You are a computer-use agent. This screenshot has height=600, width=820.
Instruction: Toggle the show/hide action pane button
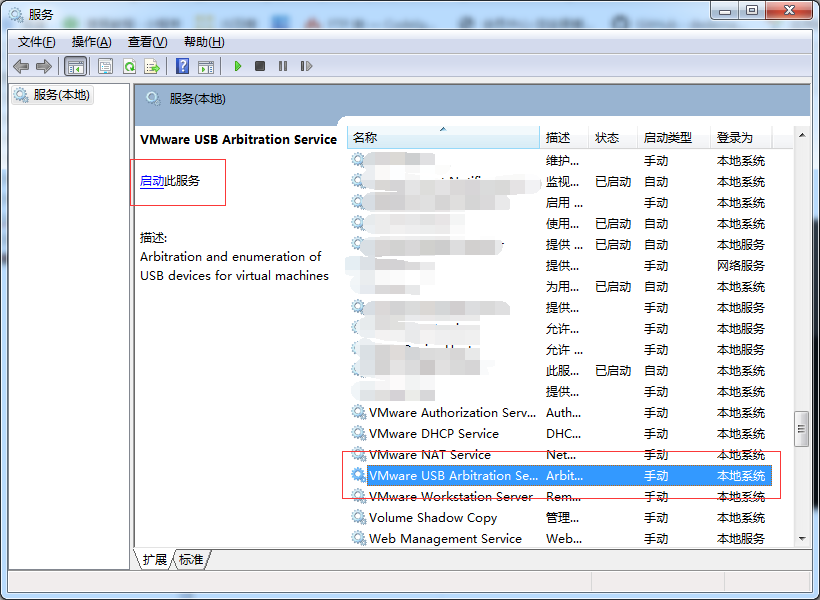point(206,66)
